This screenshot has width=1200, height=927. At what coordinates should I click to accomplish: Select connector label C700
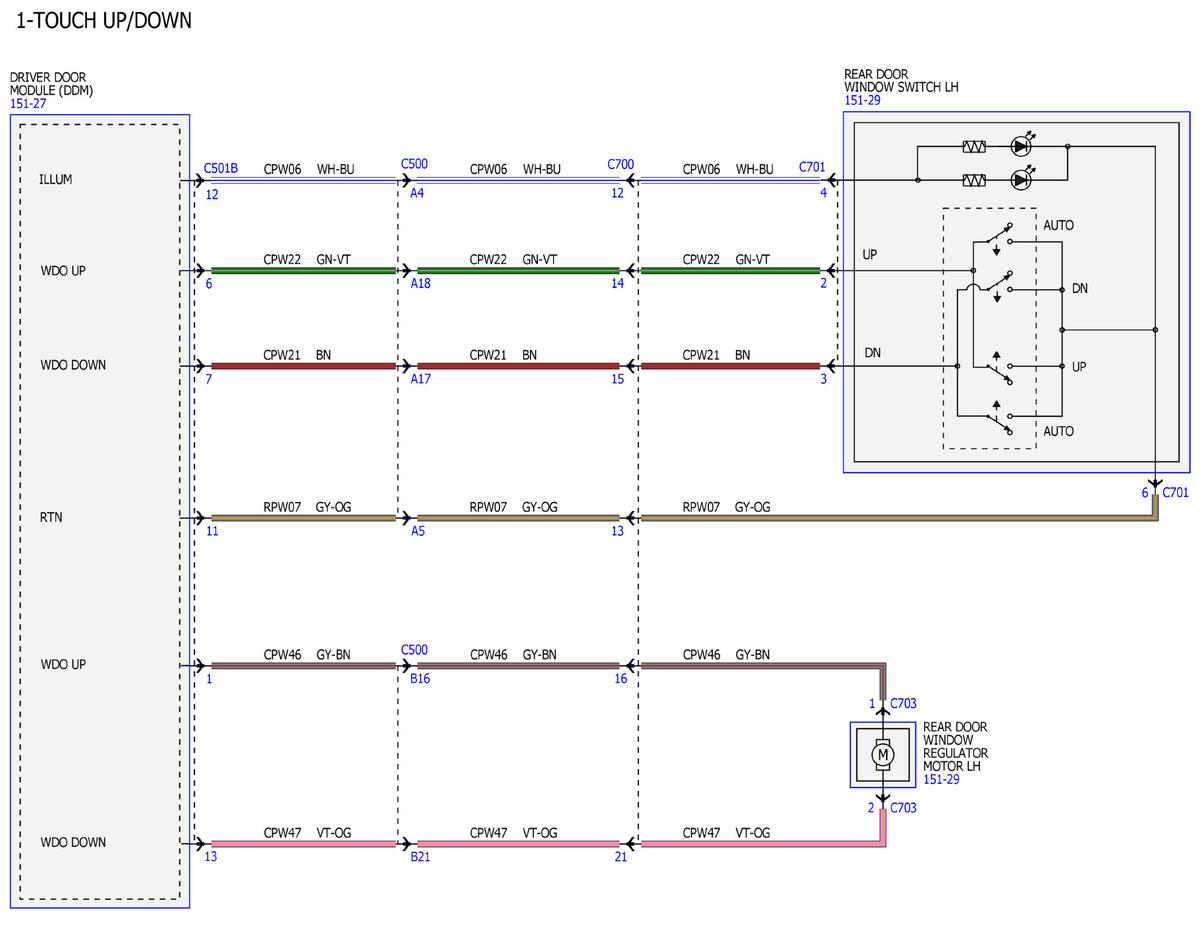(621, 163)
